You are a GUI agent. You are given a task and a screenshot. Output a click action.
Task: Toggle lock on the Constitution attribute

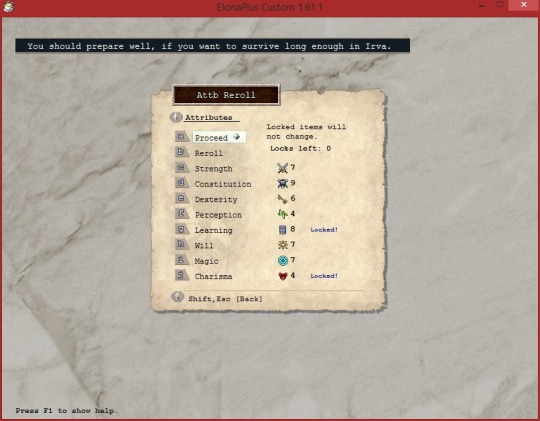pyautogui.click(x=223, y=184)
